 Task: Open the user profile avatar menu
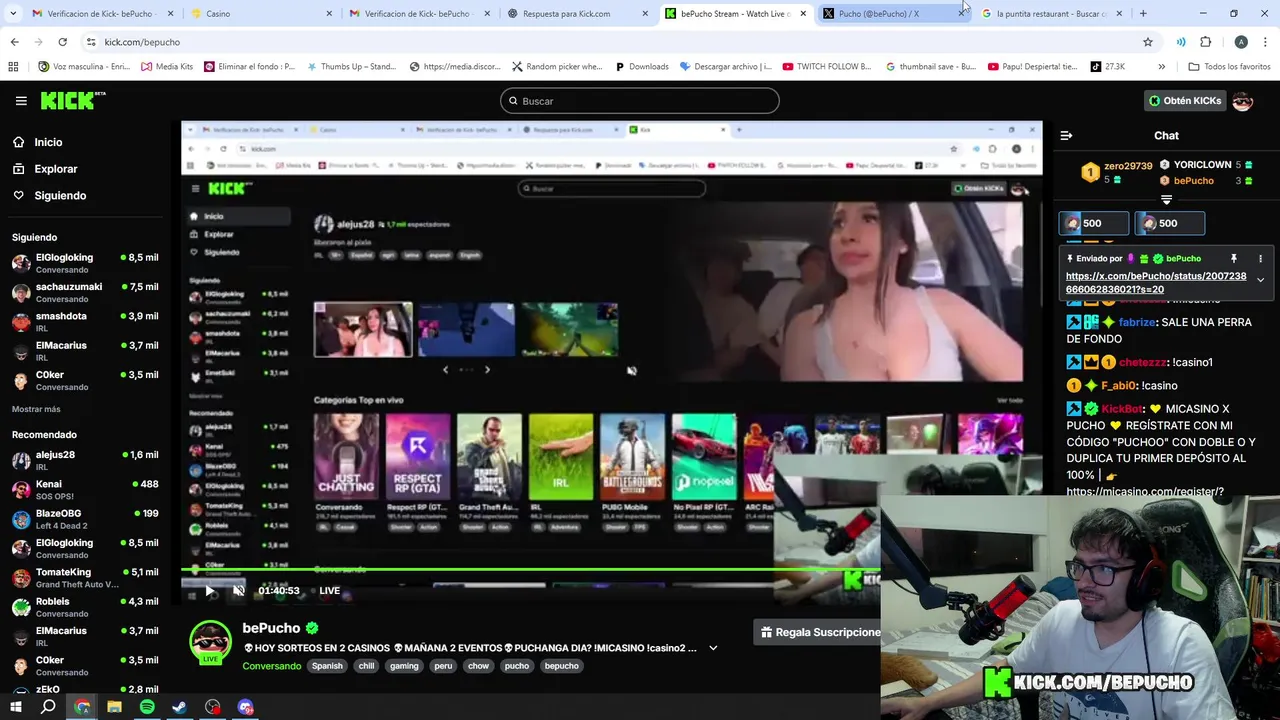[x=1242, y=101]
